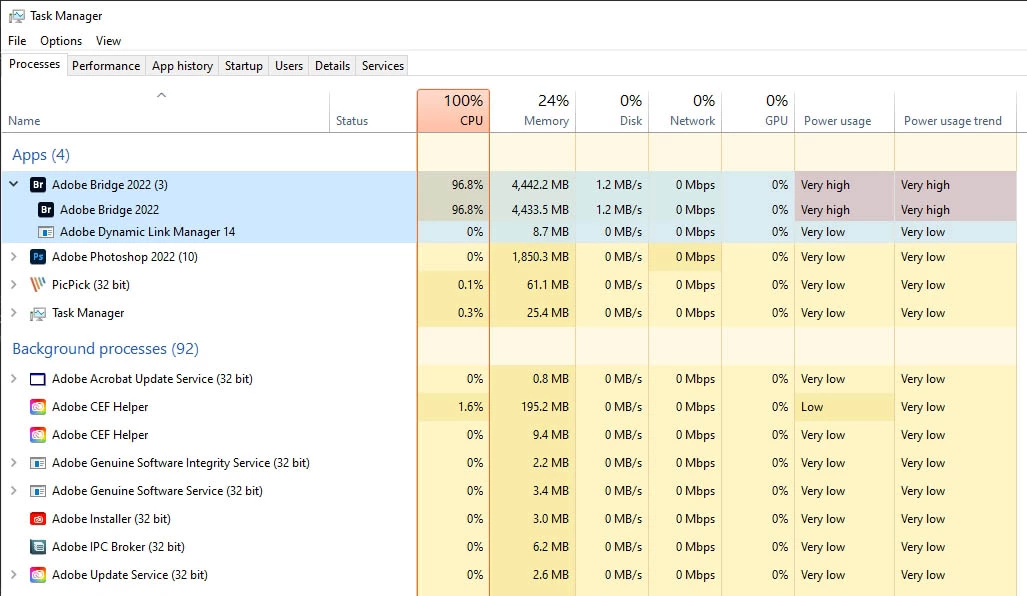Click the 1,850.3 MB Photoshop memory value
The height and width of the screenshot is (596, 1027).
click(x=540, y=257)
